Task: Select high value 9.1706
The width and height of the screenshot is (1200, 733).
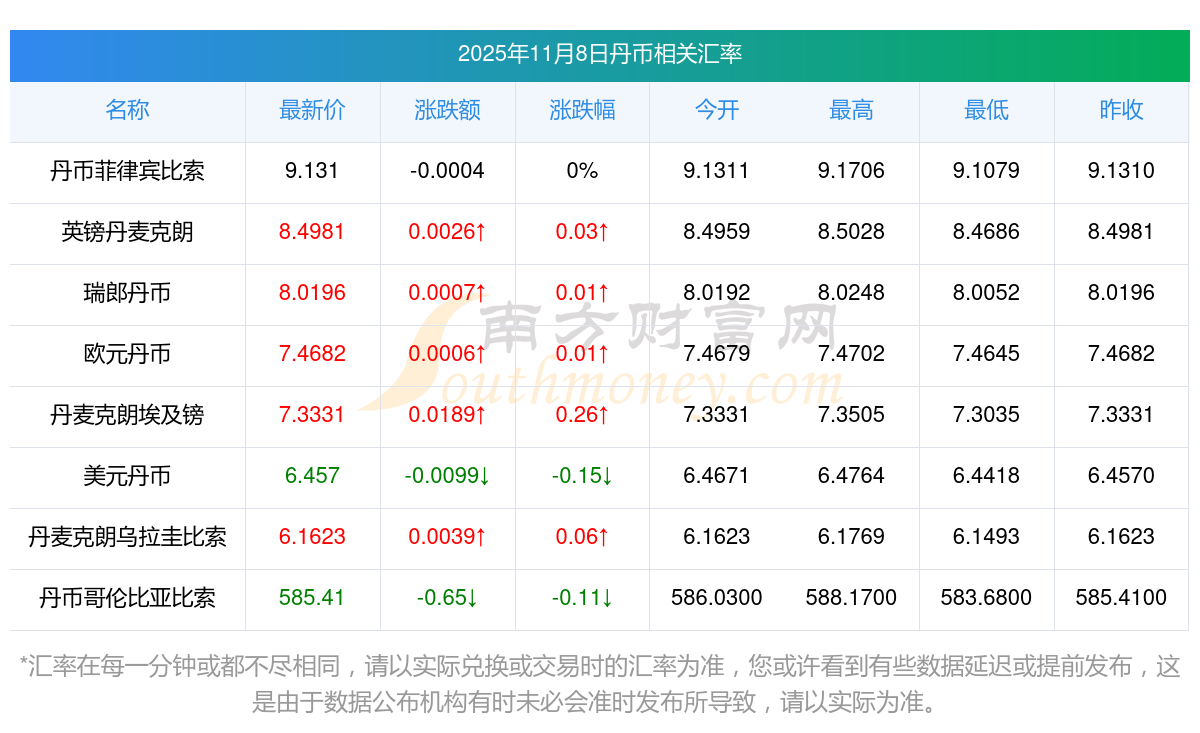Action: click(851, 171)
